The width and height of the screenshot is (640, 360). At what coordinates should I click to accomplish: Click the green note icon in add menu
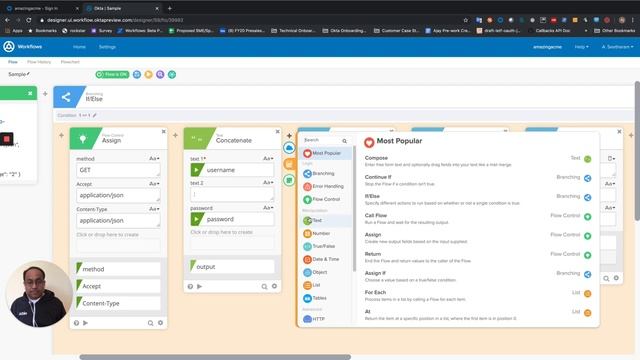(x=289, y=180)
